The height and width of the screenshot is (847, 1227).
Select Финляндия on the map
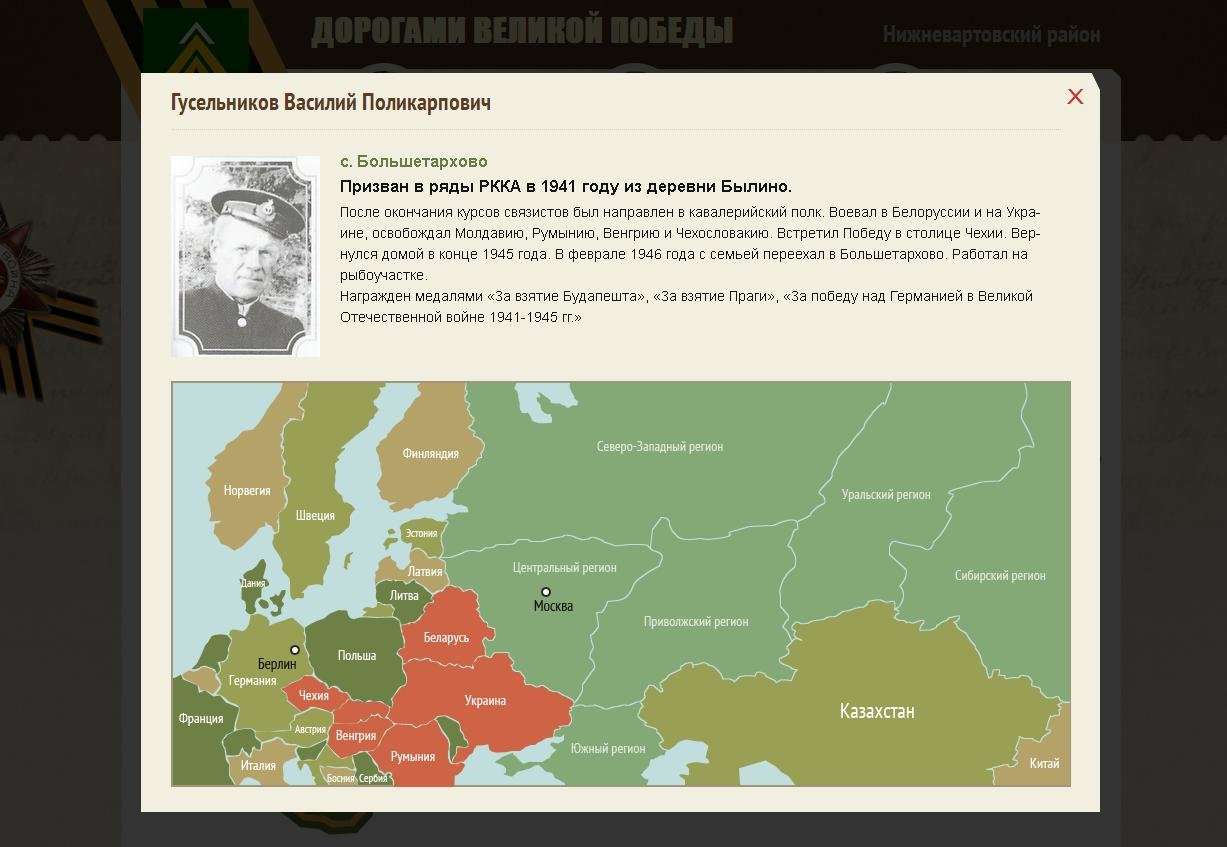click(x=430, y=453)
